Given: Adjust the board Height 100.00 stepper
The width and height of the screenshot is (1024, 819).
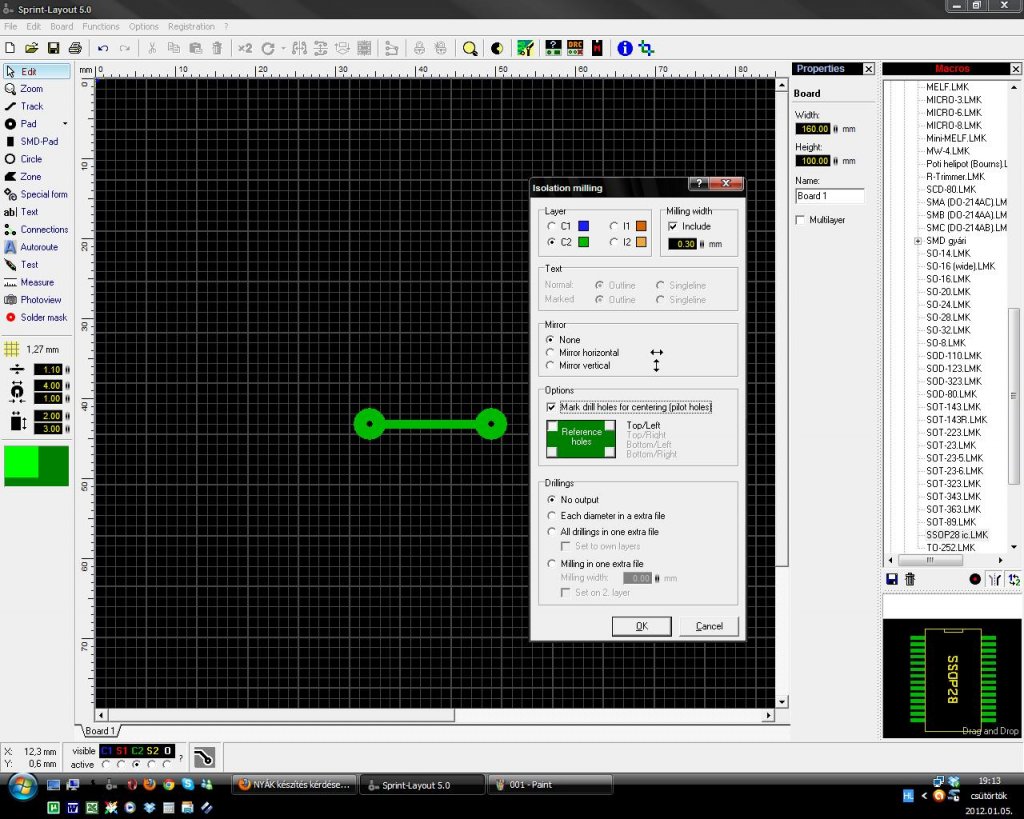Looking at the screenshot, I should [835, 161].
